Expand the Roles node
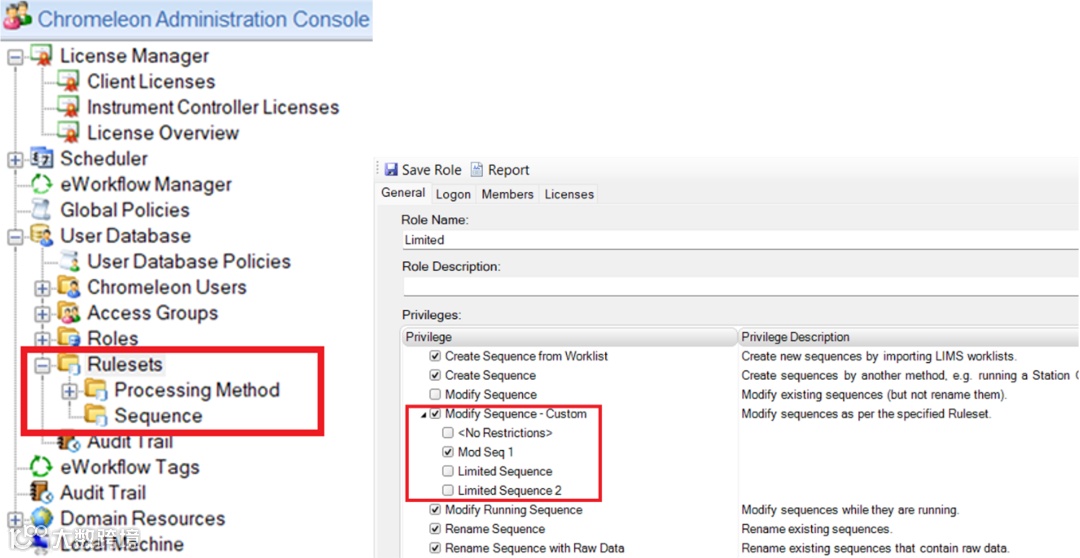Screen dimensions: 1080x558 (43, 340)
